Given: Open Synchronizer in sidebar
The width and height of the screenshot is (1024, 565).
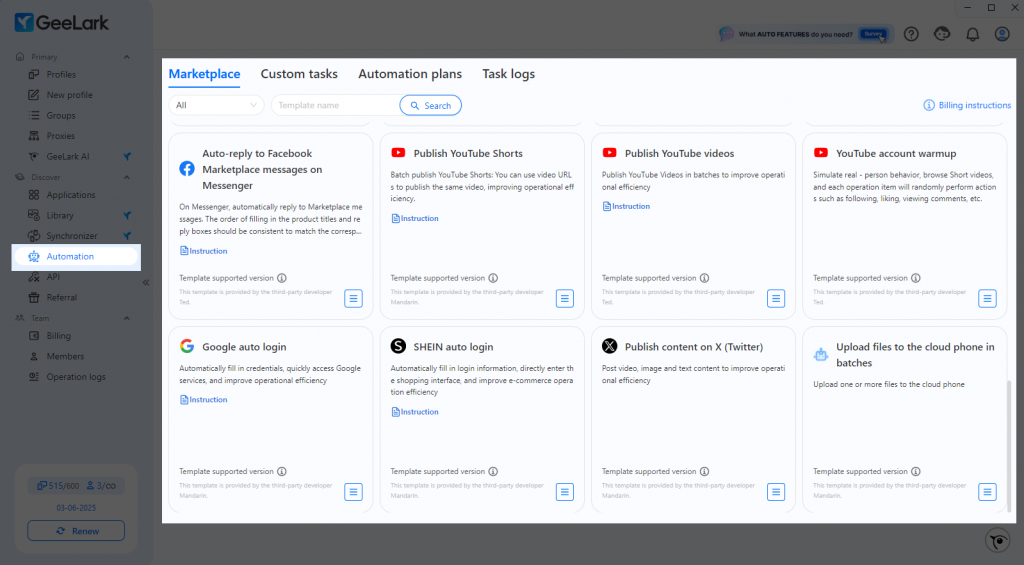Looking at the screenshot, I should pos(72,236).
